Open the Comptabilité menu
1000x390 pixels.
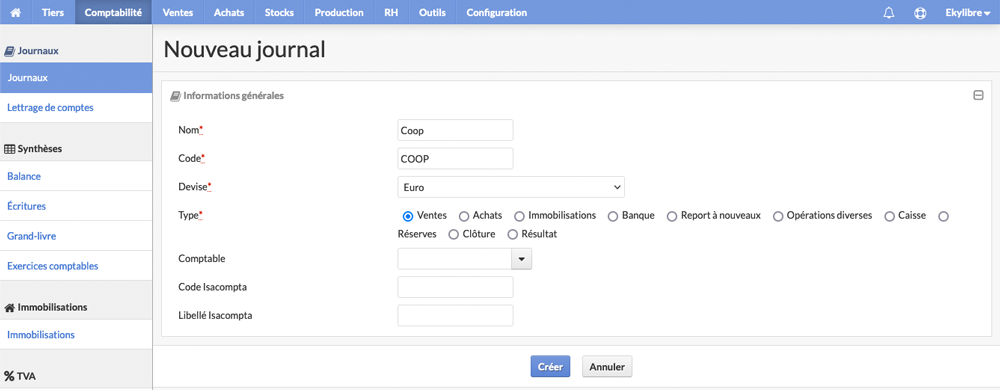113,13
